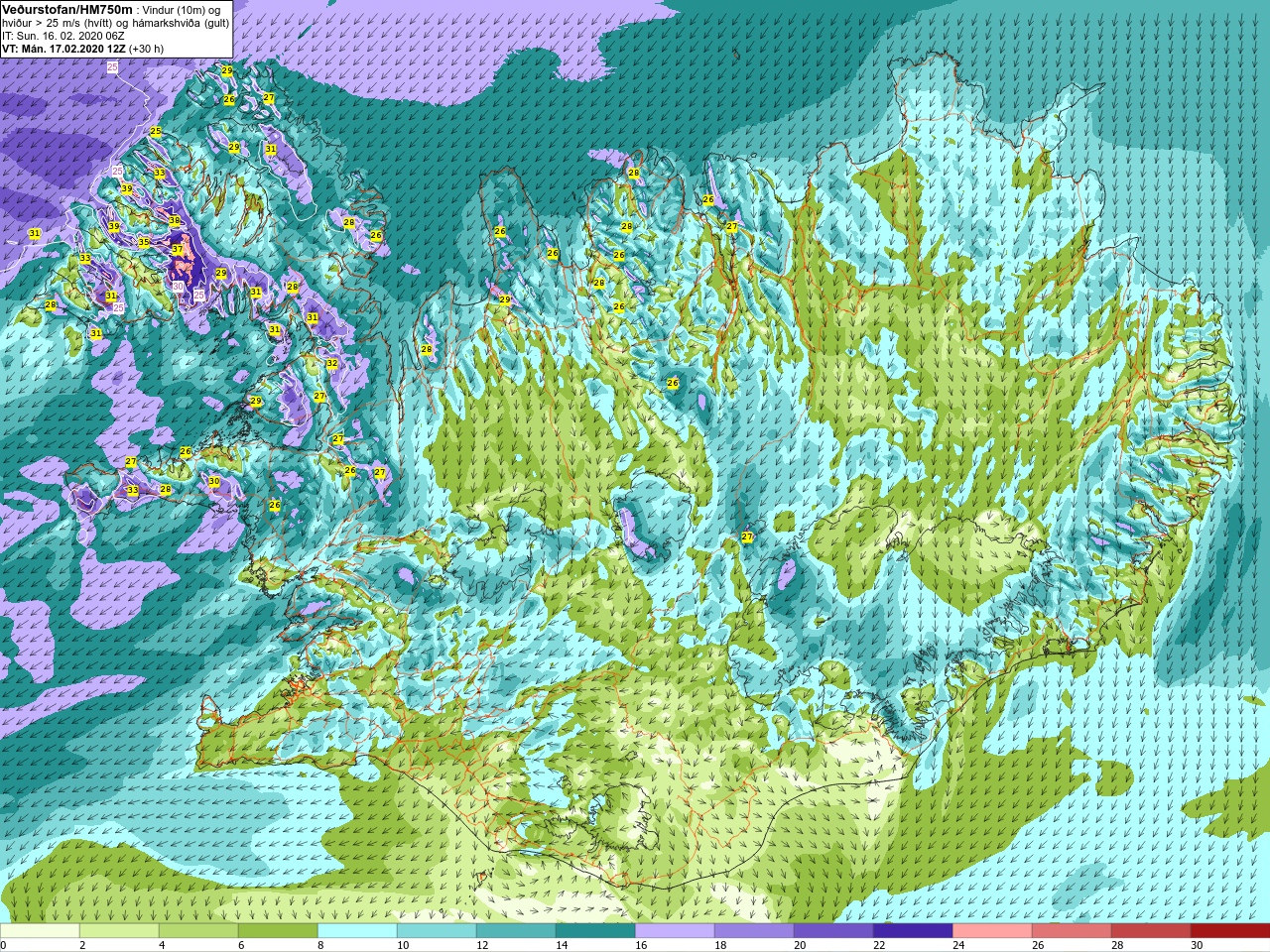Click the '(+30 h)' forecast offset text

[x=148, y=48]
